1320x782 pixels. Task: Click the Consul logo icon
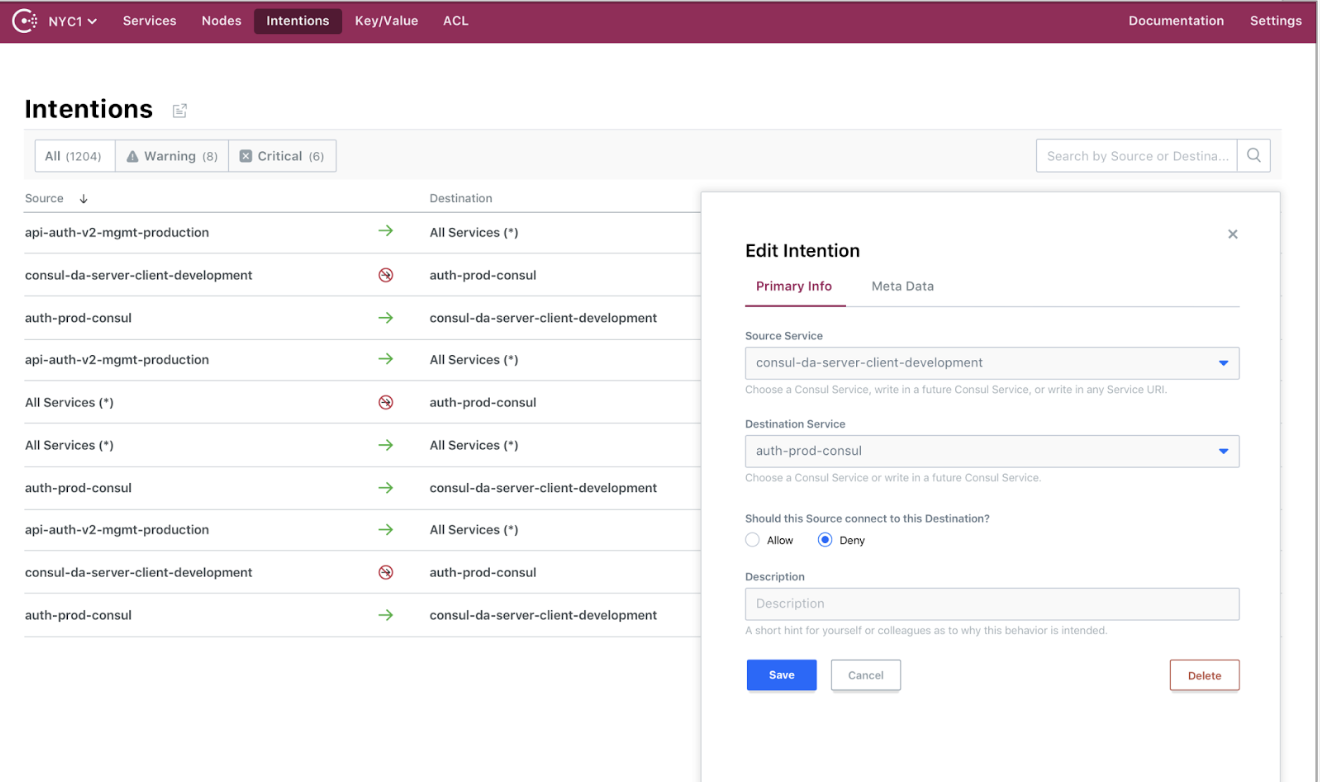(x=24, y=20)
